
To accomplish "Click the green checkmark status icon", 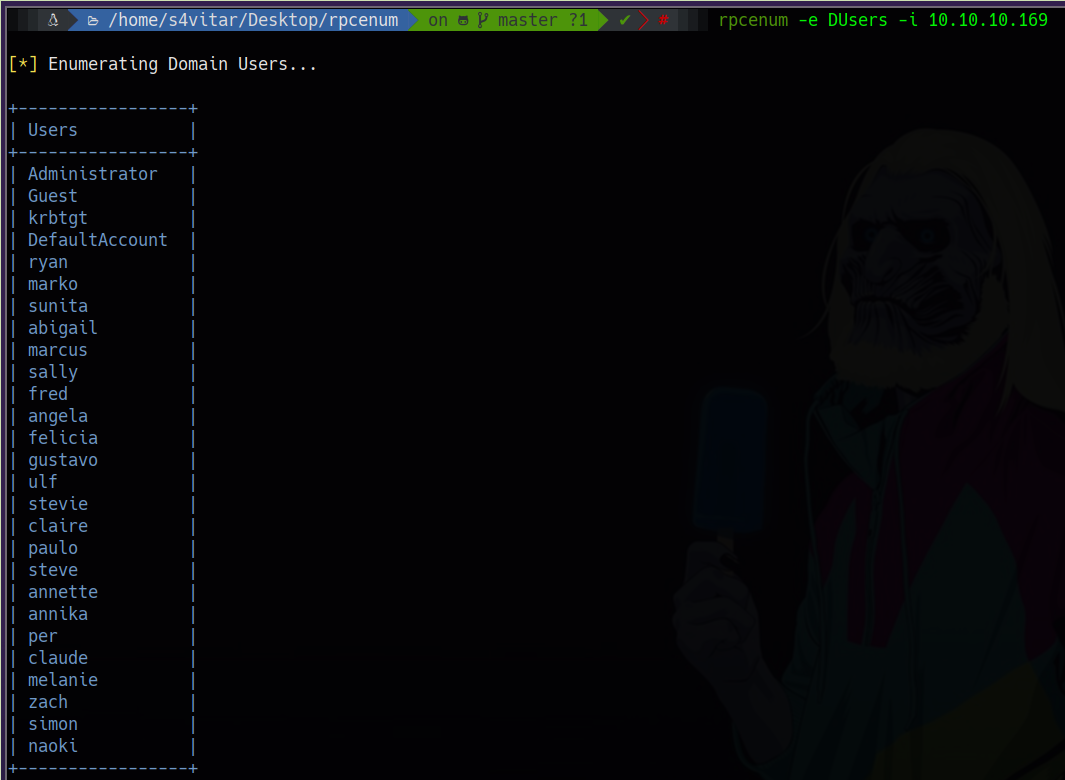I will click(x=625, y=20).
